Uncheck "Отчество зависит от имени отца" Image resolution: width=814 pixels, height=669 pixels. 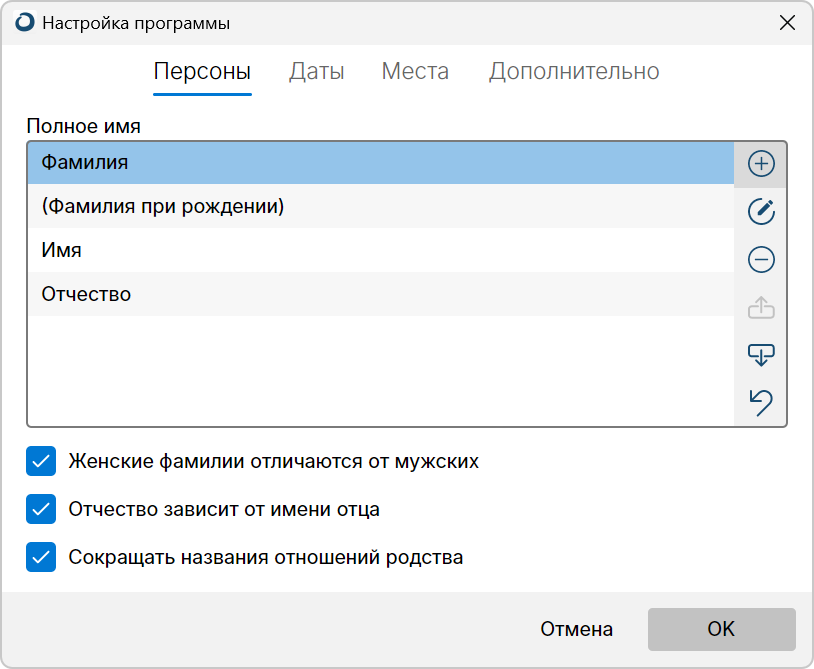pos(41,509)
